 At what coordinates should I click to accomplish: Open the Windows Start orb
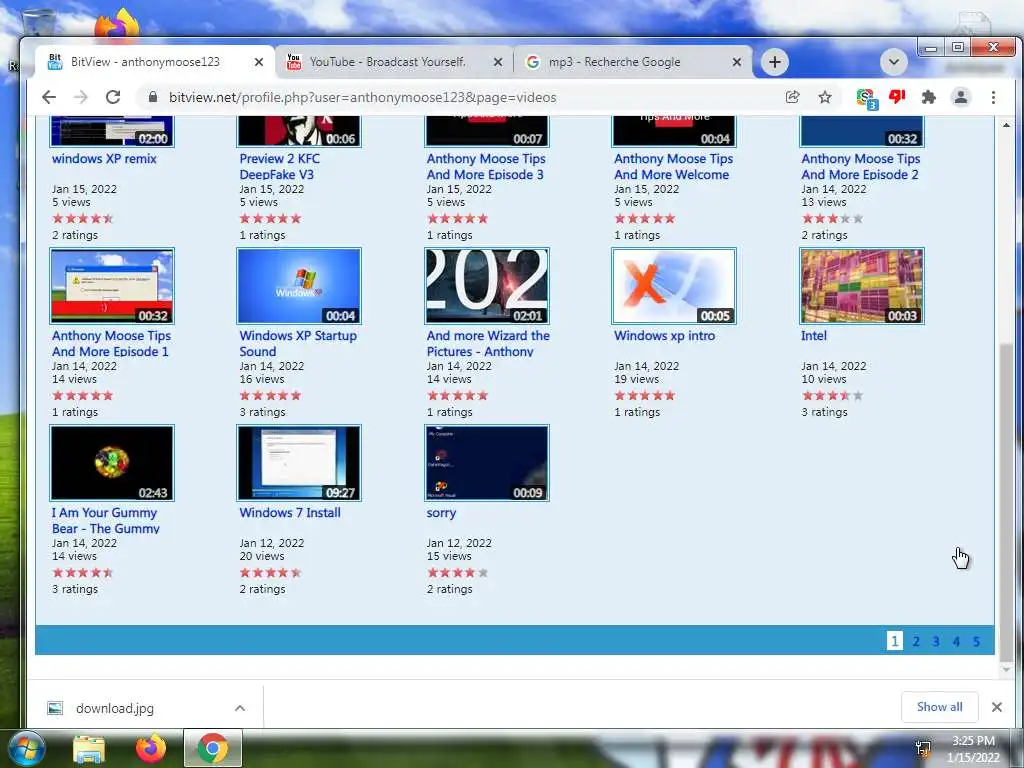(x=25, y=749)
